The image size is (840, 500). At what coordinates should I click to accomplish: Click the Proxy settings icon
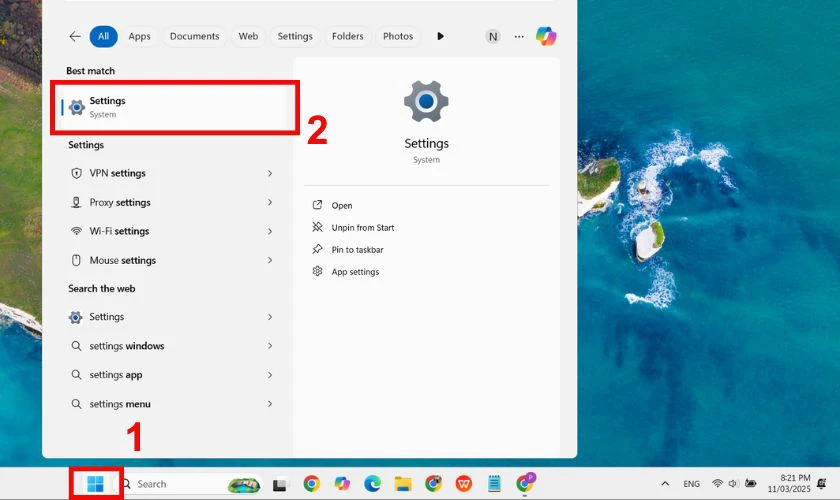pyautogui.click(x=76, y=202)
